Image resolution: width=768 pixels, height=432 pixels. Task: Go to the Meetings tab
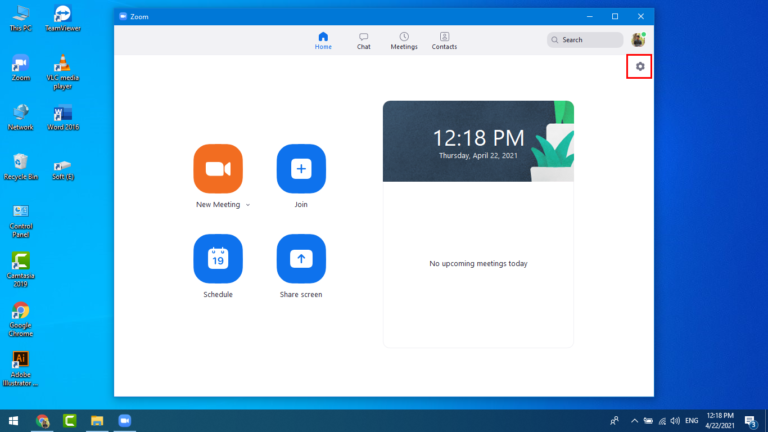tap(404, 40)
